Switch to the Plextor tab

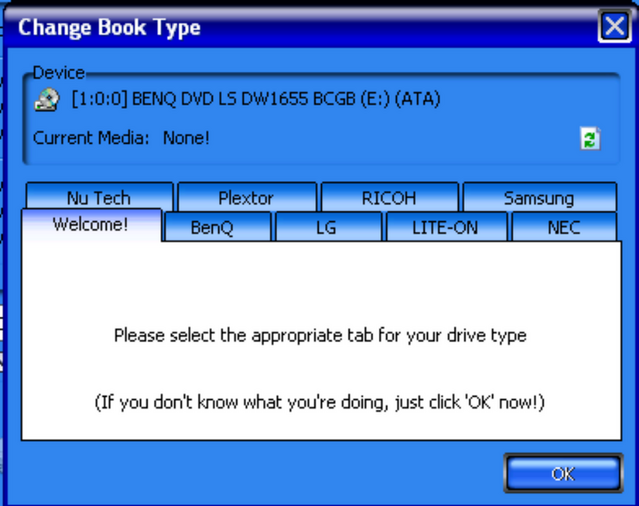point(247,197)
